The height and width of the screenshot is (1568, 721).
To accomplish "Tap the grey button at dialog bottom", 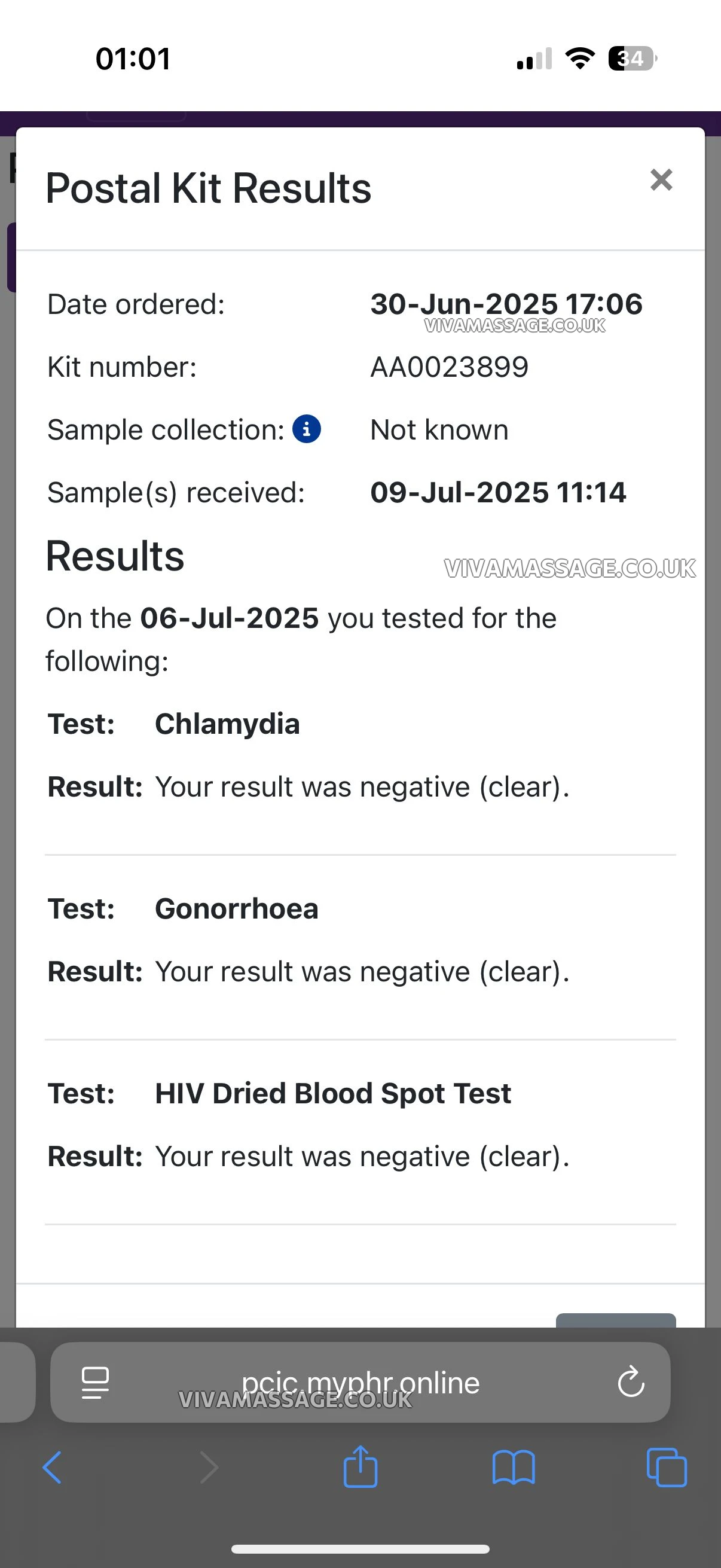I will click(615, 1320).
